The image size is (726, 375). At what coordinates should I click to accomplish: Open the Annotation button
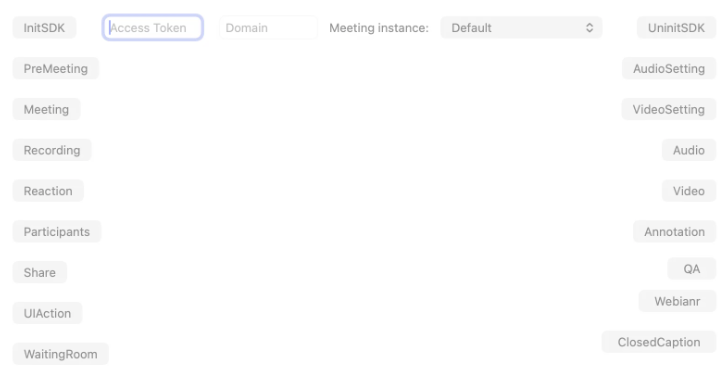click(674, 231)
